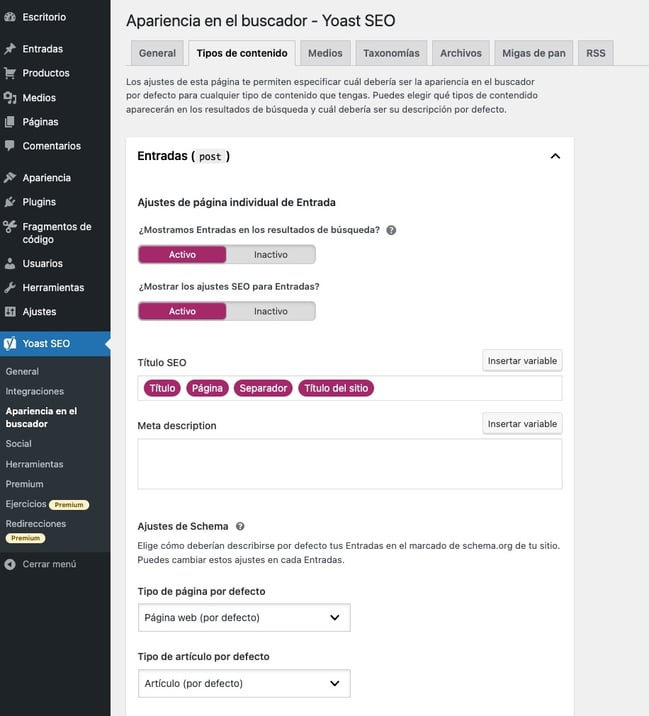Screen dimensions: 649x716
Task: Click the Páginas pages icon
Action: pyautogui.click(x=10, y=121)
